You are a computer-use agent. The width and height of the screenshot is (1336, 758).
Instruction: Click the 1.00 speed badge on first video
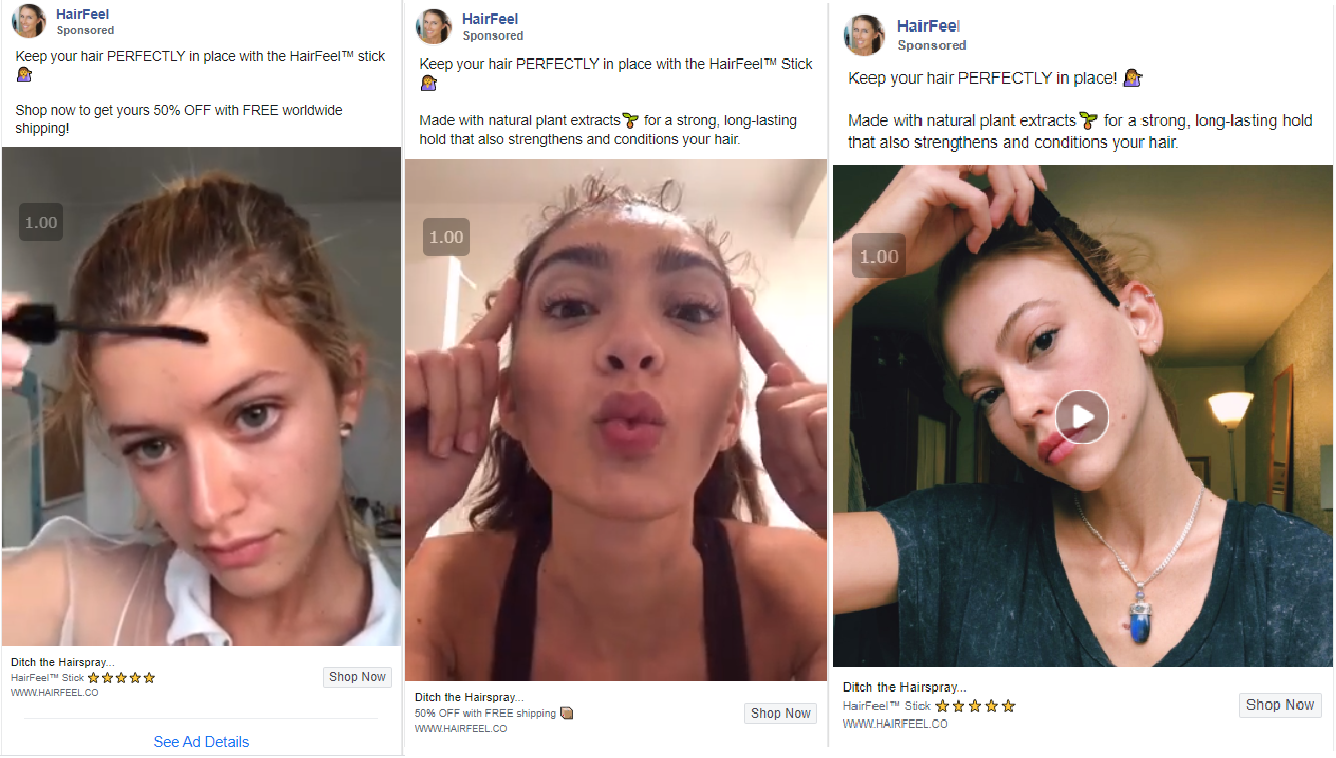[41, 222]
